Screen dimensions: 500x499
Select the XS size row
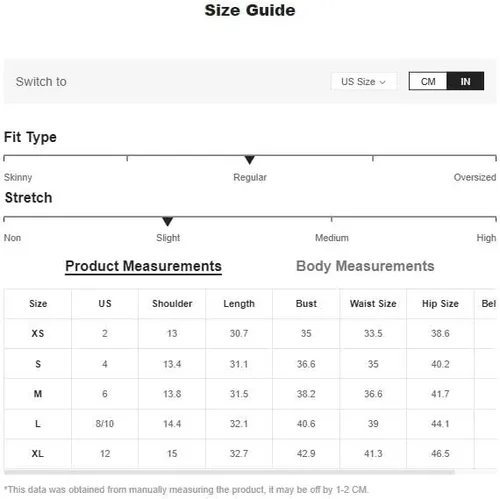(250, 333)
